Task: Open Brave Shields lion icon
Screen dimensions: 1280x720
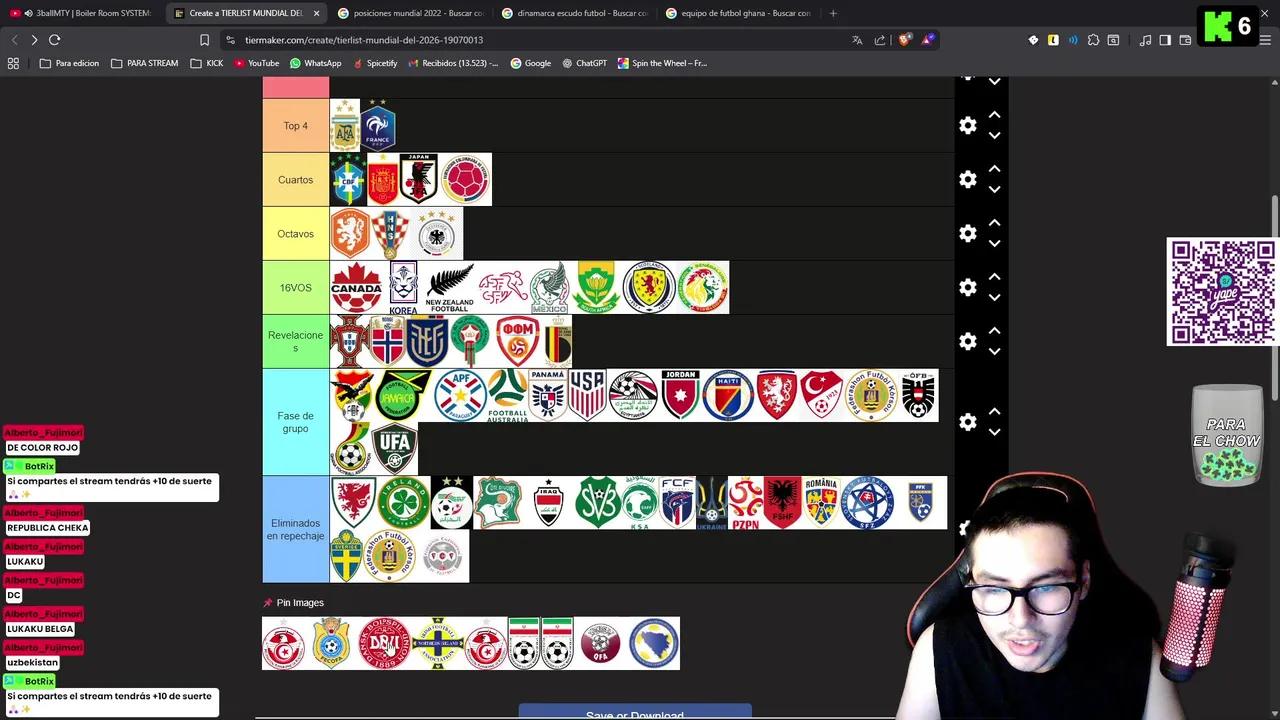Action: tap(905, 40)
